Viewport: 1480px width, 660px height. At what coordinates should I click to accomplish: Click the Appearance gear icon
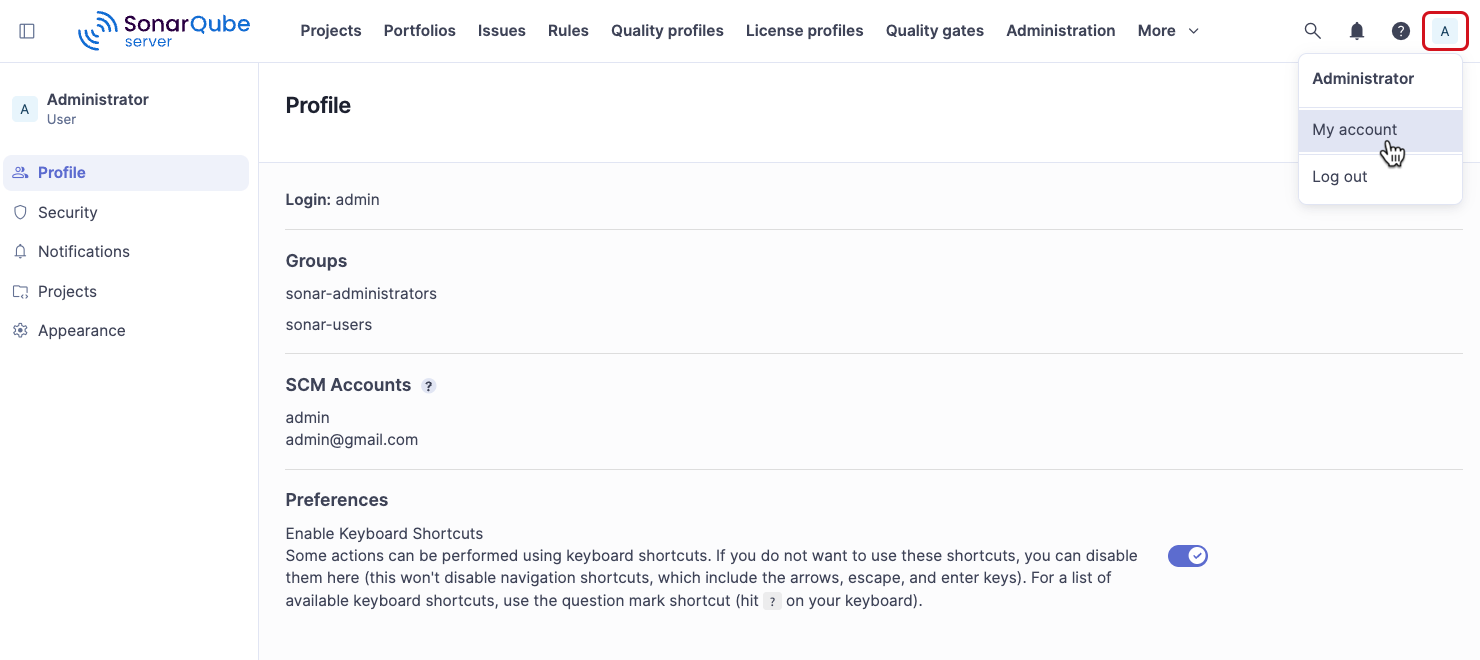tap(20, 330)
